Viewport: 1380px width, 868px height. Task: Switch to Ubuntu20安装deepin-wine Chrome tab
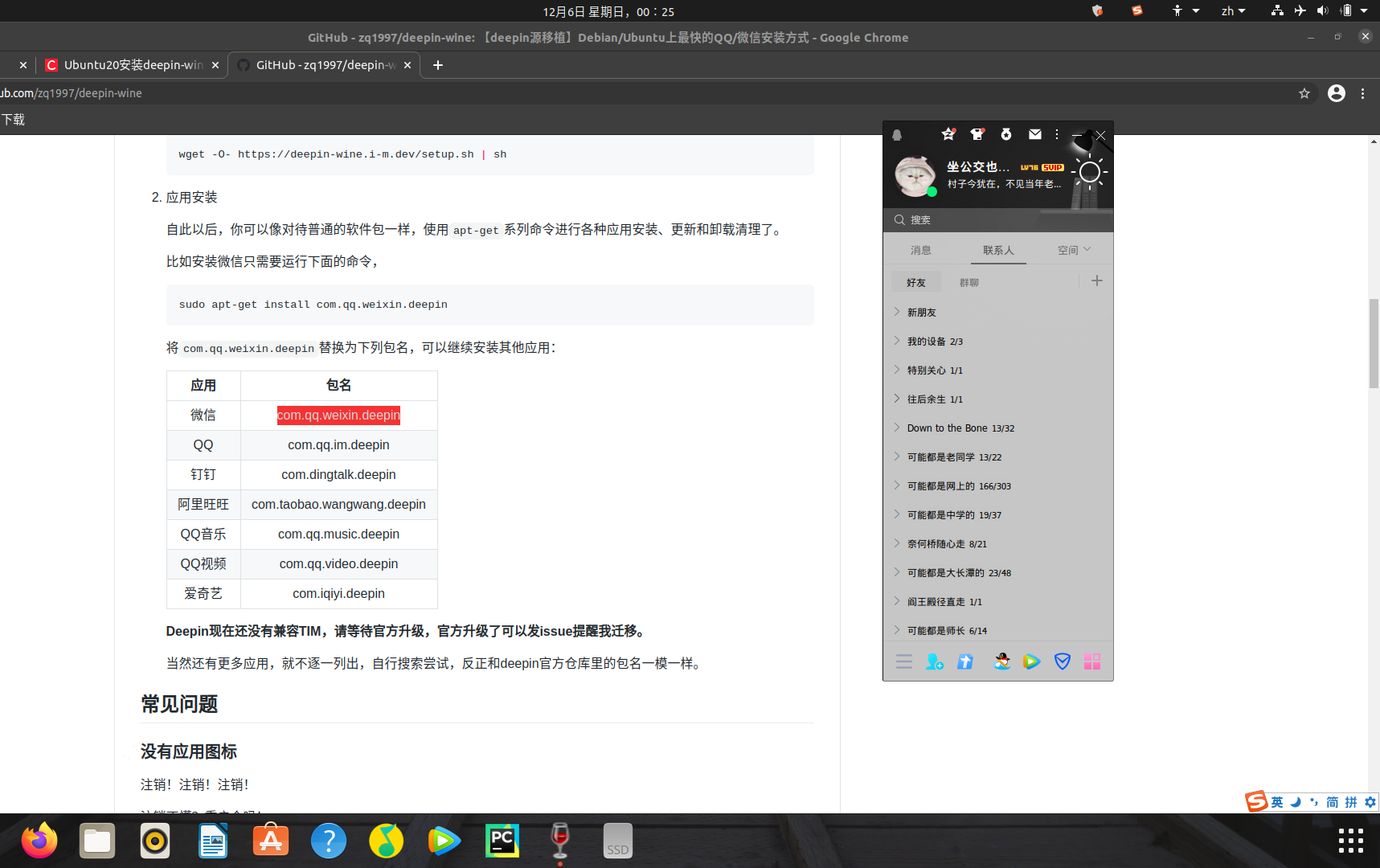tap(133, 65)
